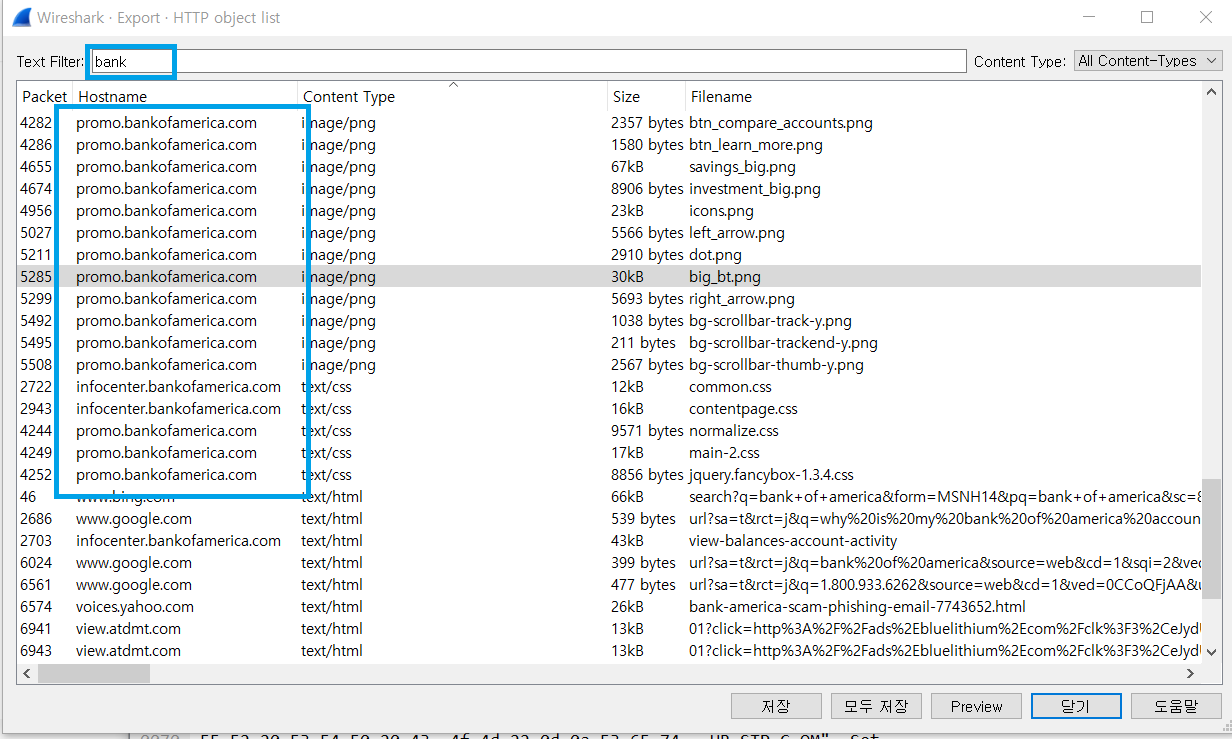Viewport: 1232px width, 739px height.
Task: Select the voices.yahoo.com row
Action: [610, 607]
